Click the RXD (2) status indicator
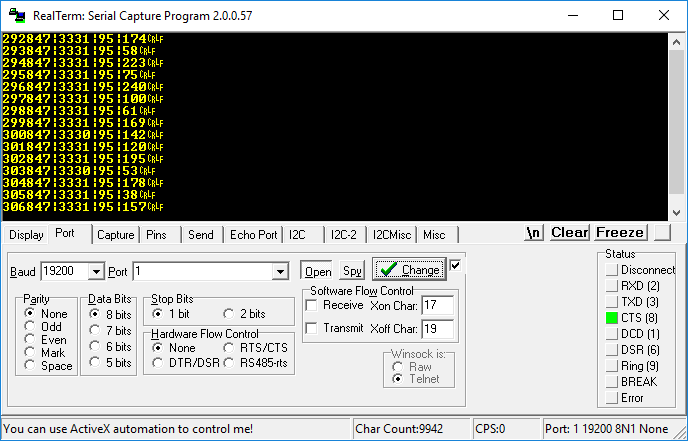 [612, 286]
